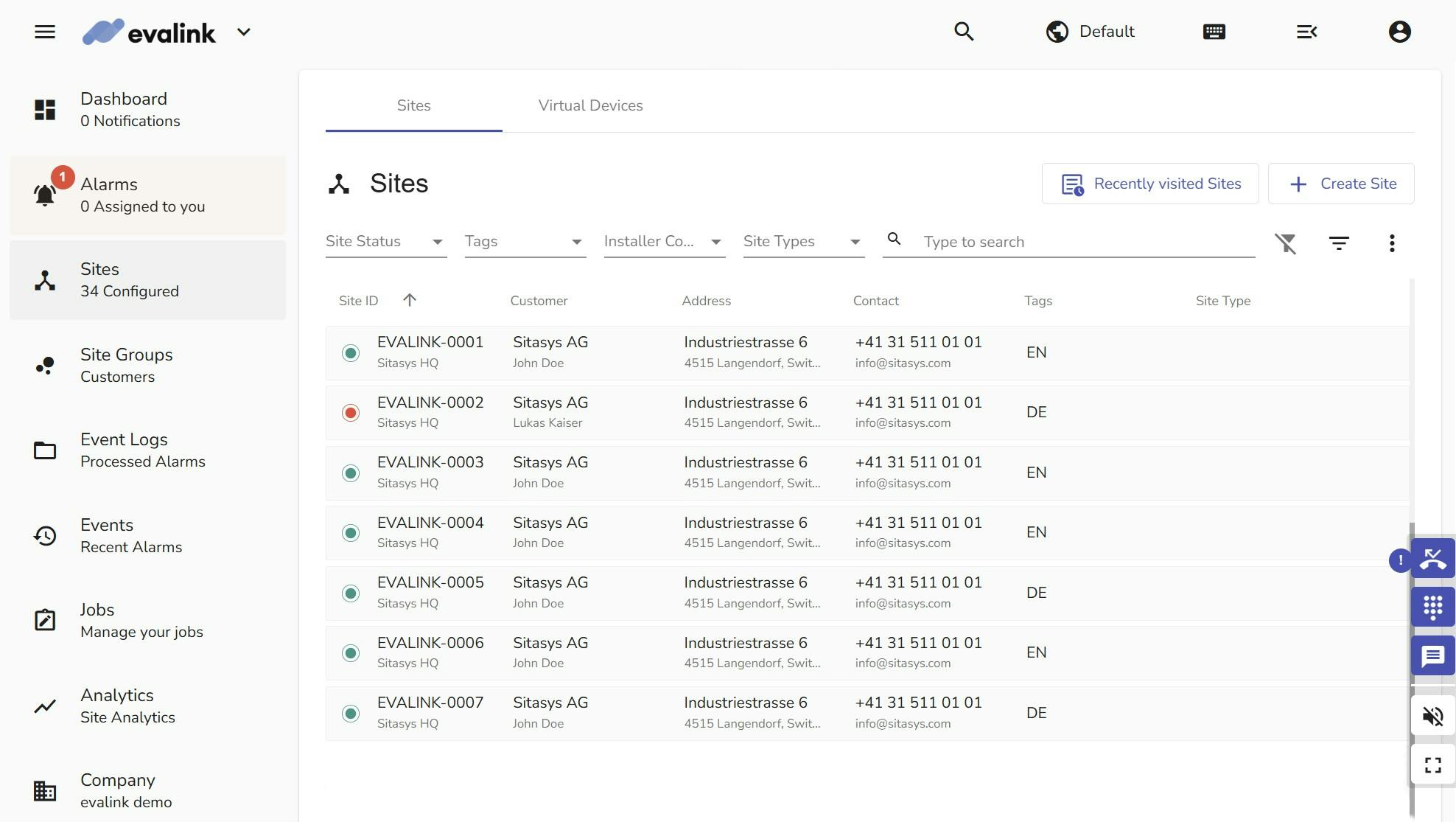Open the hamburger main menu
Screen dimensions: 1456x822
tap(45, 32)
